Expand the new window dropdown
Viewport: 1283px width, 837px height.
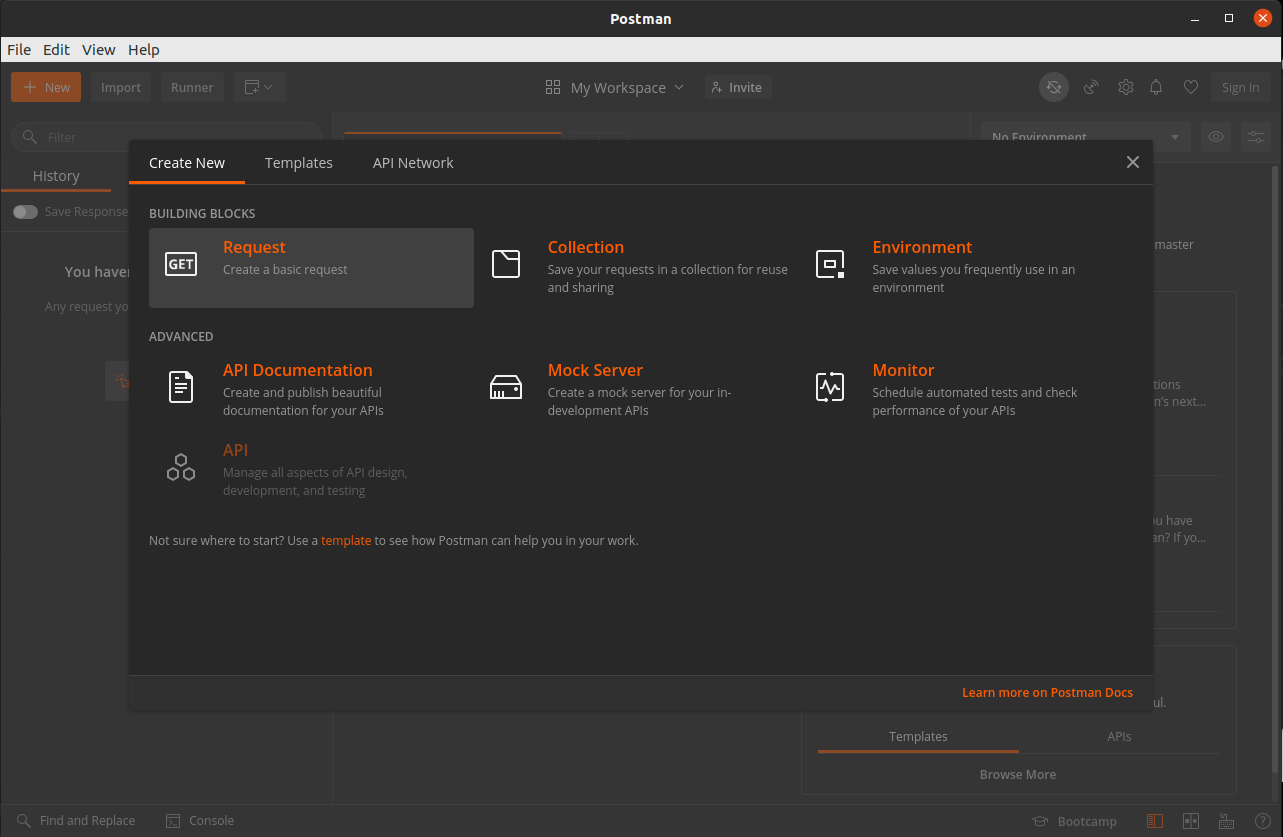pyautogui.click(x=260, y=87)
